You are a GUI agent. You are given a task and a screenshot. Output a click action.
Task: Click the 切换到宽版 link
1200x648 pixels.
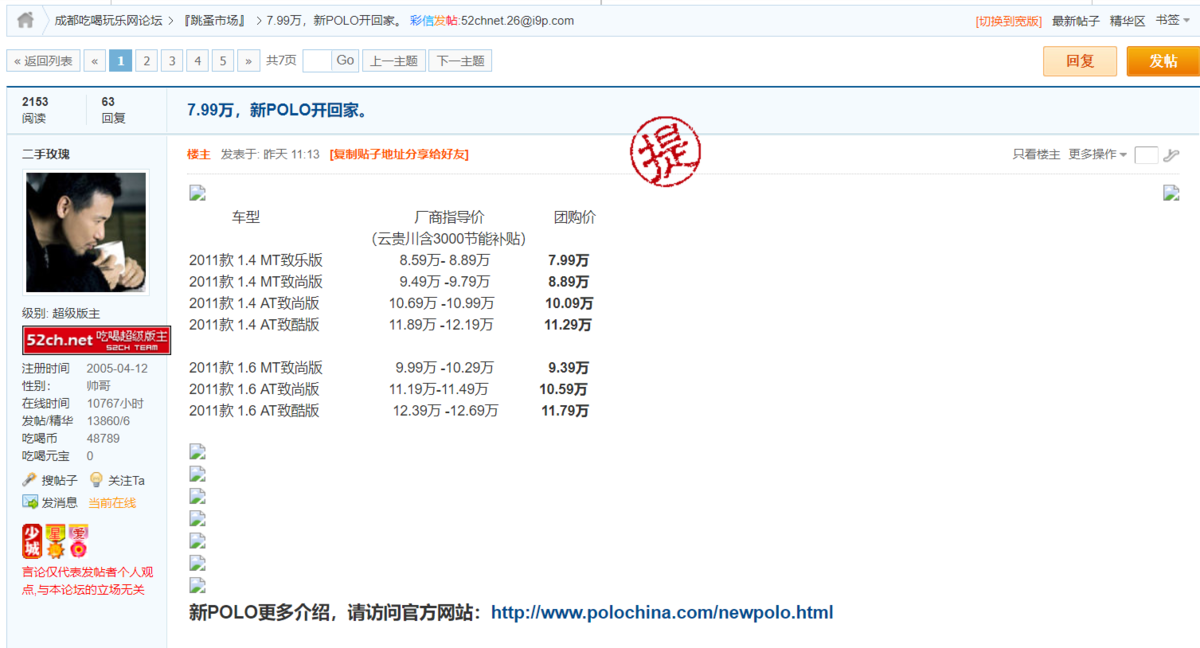1009,20
